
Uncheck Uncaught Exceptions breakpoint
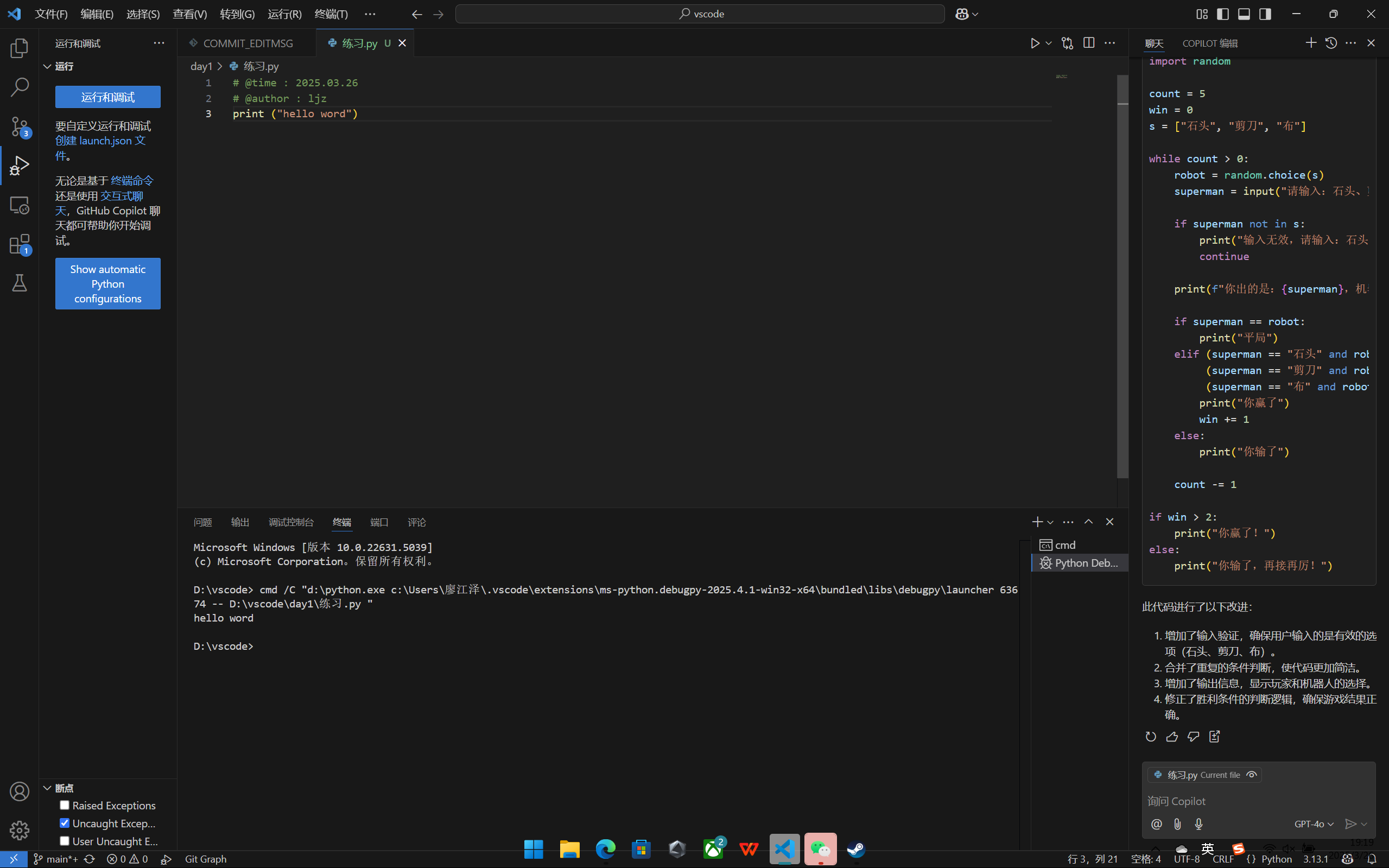point(64,823)
